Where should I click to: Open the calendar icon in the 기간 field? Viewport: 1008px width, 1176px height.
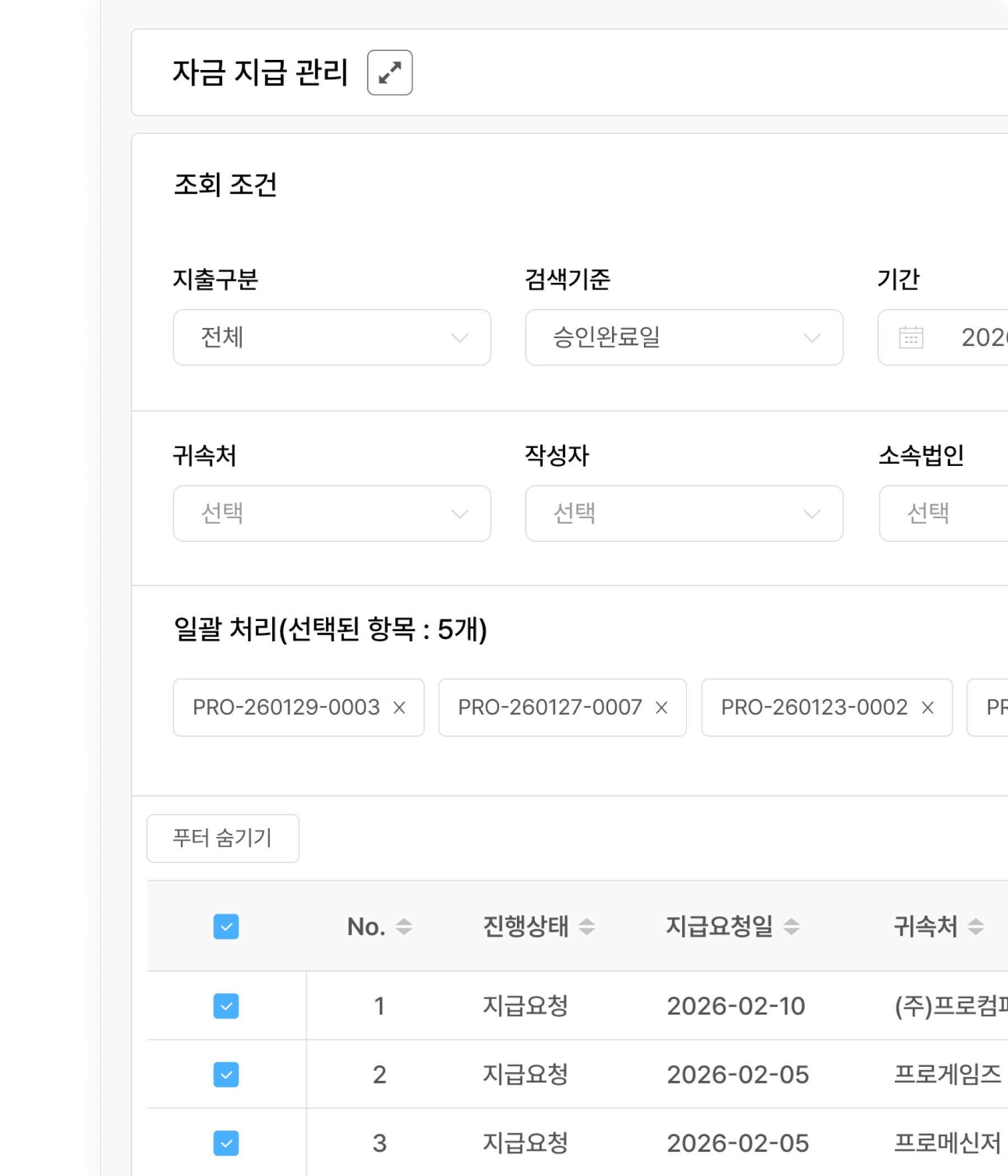pos(911,338)
